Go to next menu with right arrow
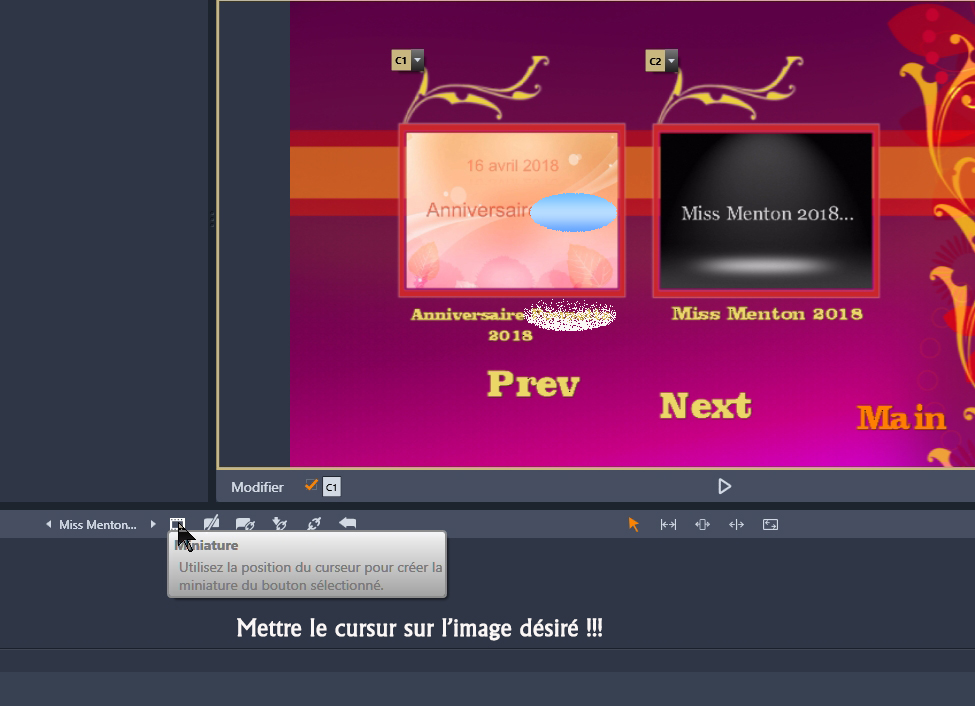The width and height of the screenshot is (975, 706). (153, 524)
